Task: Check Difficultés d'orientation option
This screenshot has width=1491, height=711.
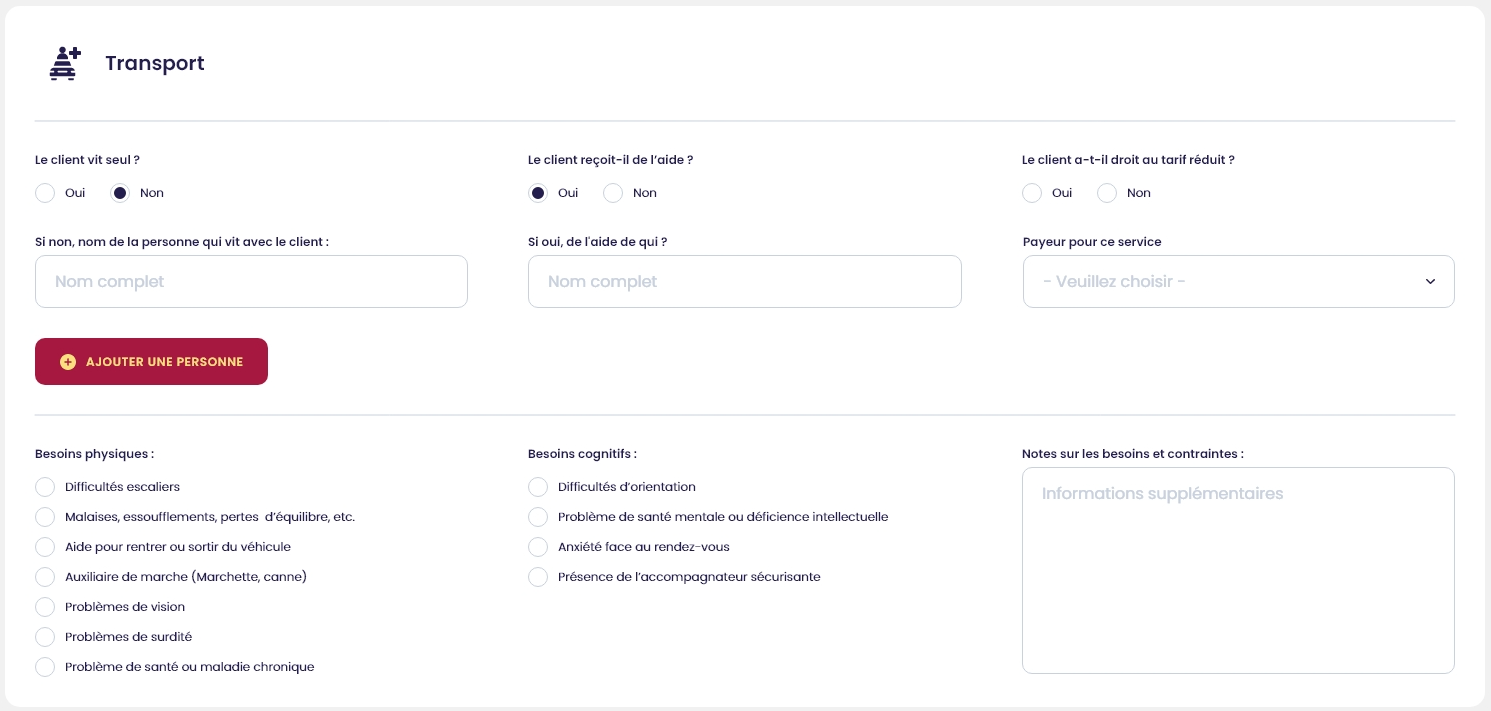Action: (x=538, y=487)
